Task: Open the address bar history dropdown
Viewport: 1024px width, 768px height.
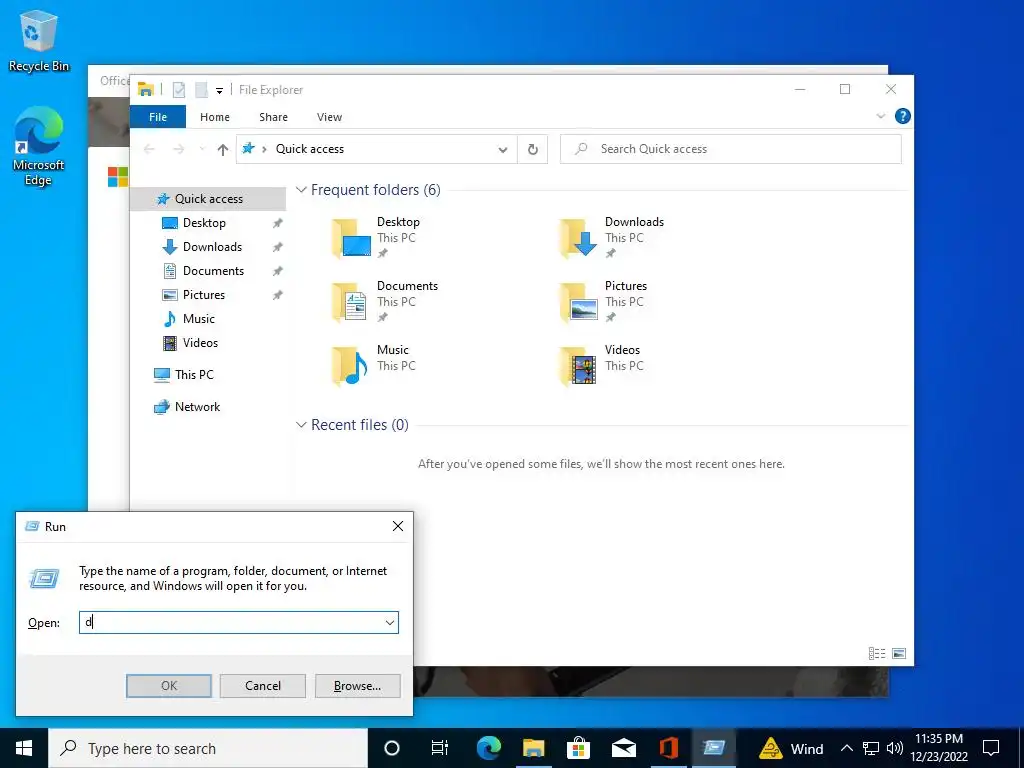Action: click(x=503, y=150)
